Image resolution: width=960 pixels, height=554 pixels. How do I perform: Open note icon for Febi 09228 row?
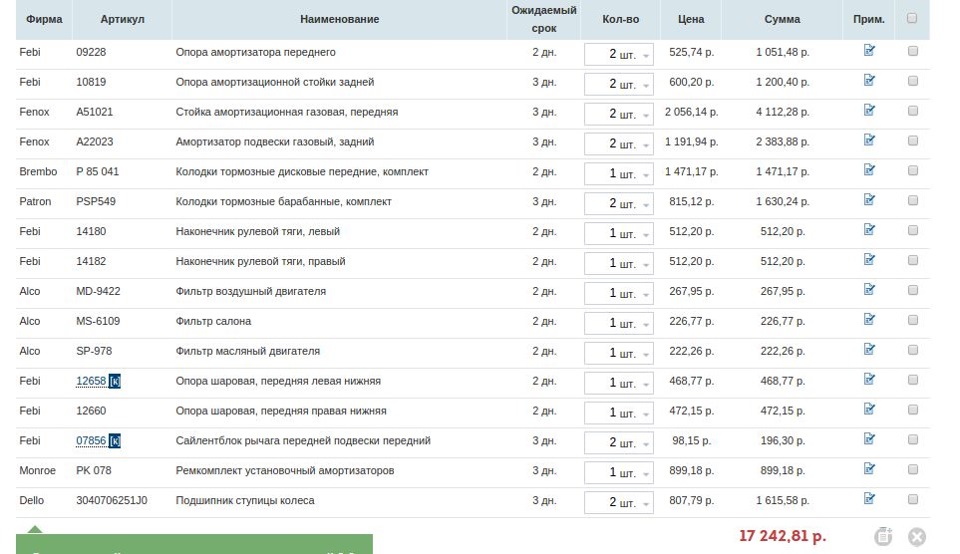(x=869, y=51)
